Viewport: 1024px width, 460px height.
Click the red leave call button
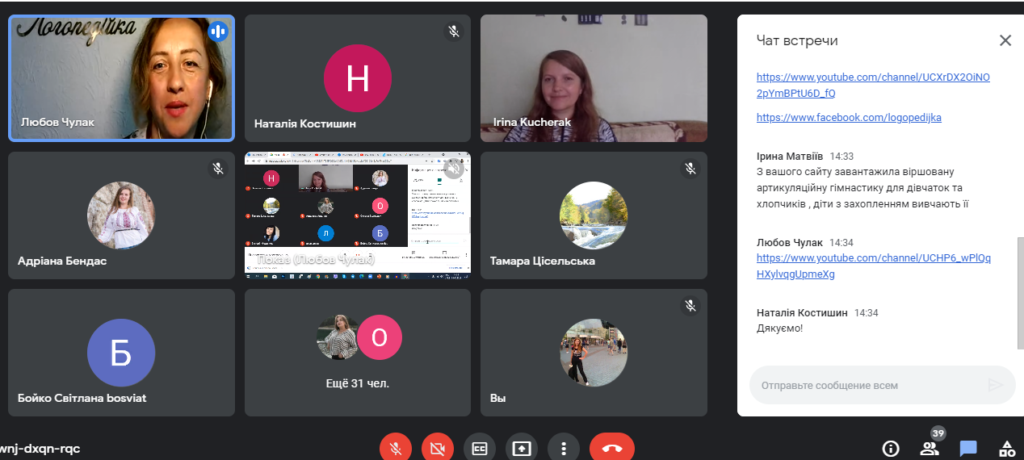pyautogui.click(x=612, y=449)
